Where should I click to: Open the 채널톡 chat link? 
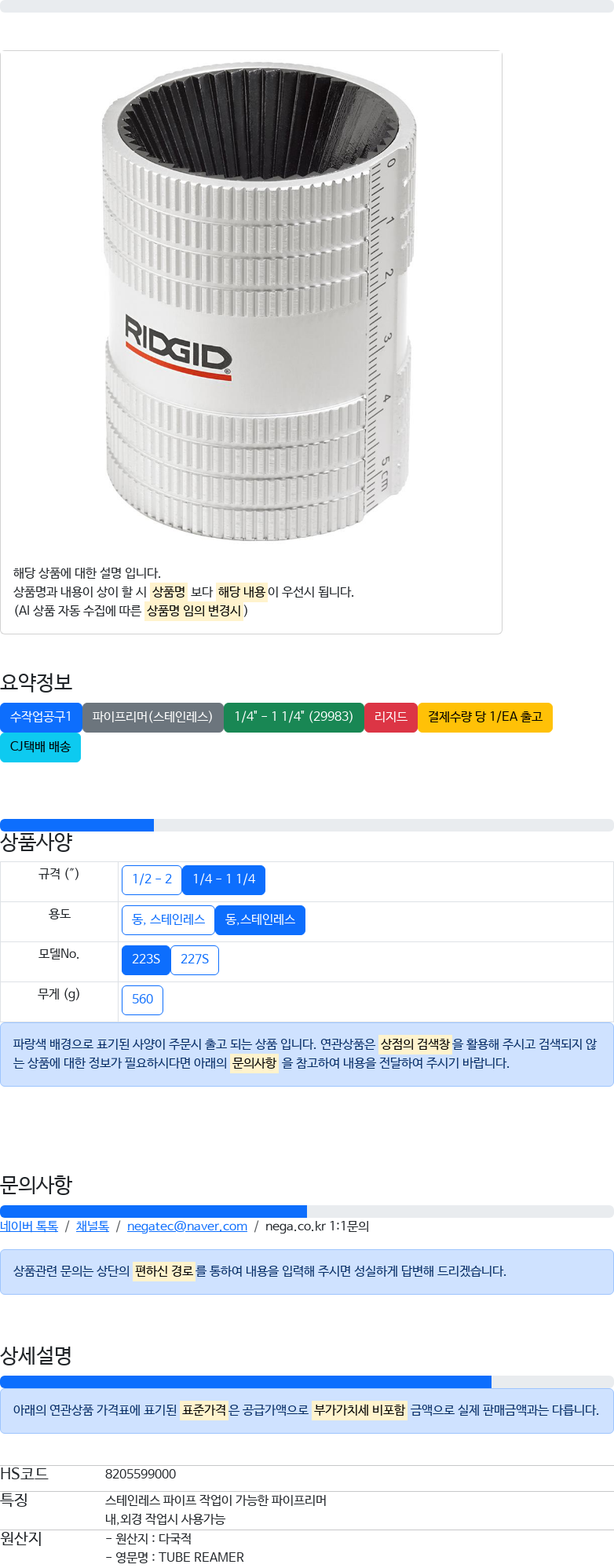(x=93, y=1226)
